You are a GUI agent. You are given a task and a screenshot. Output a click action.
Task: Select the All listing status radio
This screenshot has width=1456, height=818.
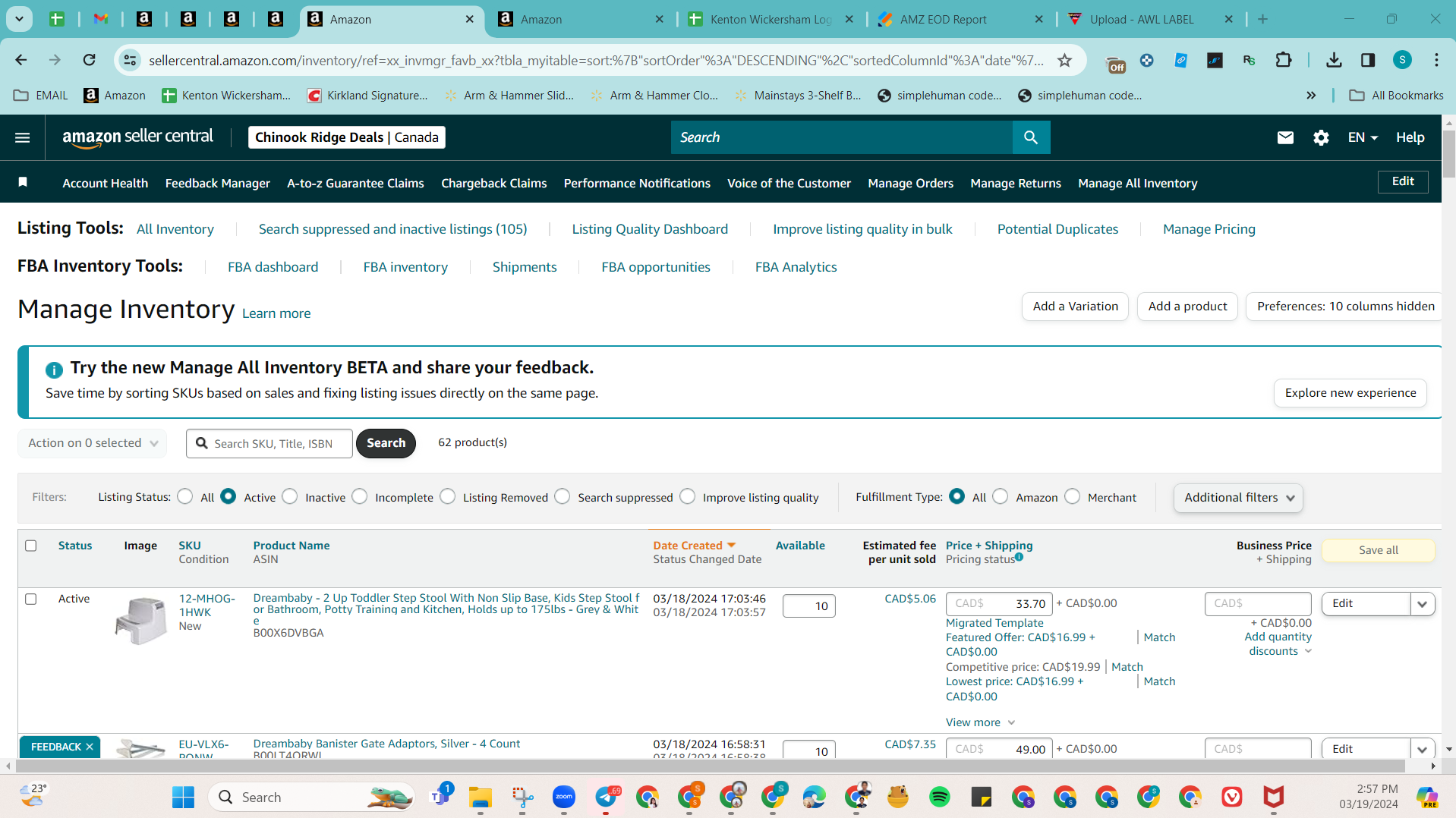[x=184, y=496]
